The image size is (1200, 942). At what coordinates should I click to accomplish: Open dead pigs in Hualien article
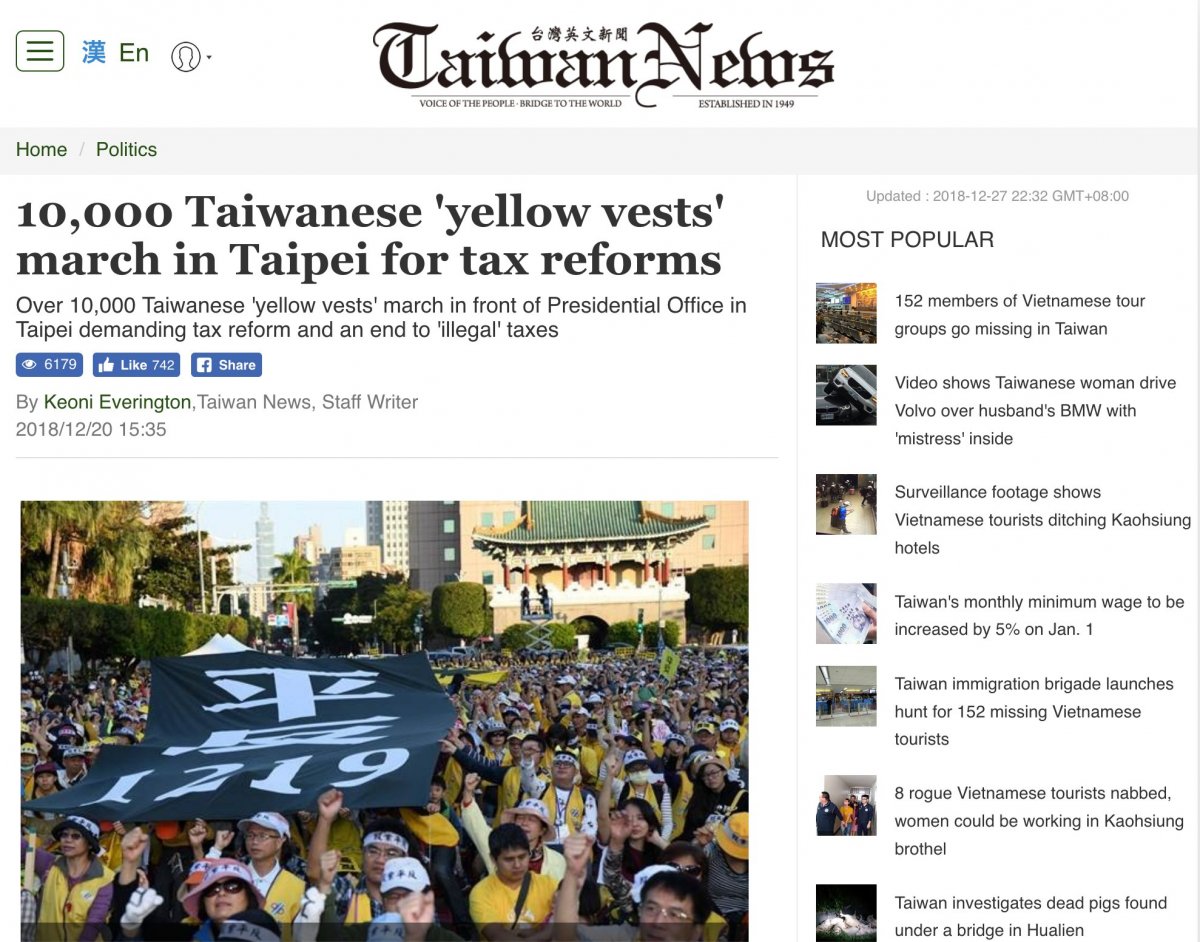pos(1031,916)
